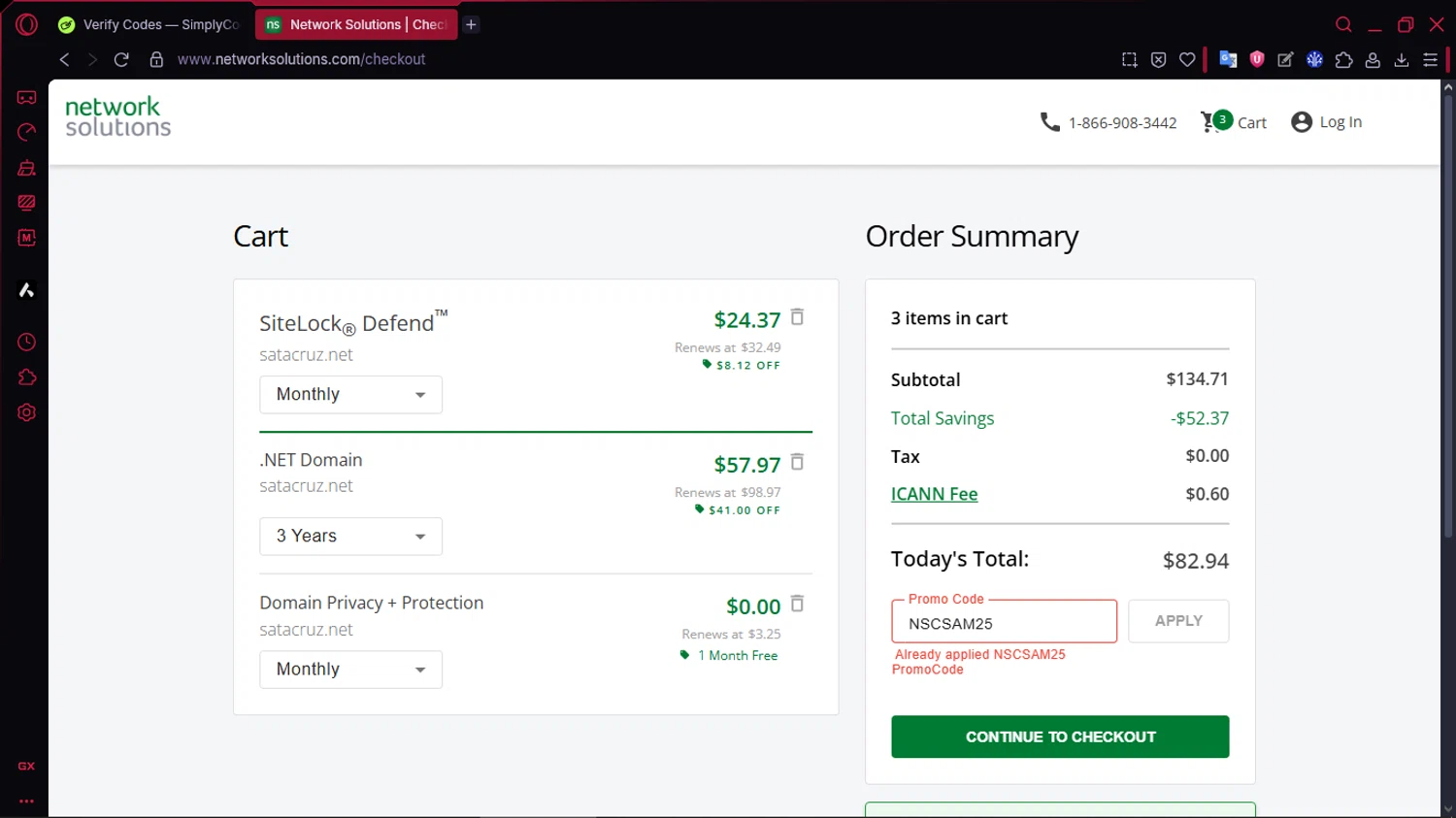Screen dimensions: 1456x818
Task: Click the 'Already applied NSCSAM25 PromoCode' message
Action: (x=979, y=662)
